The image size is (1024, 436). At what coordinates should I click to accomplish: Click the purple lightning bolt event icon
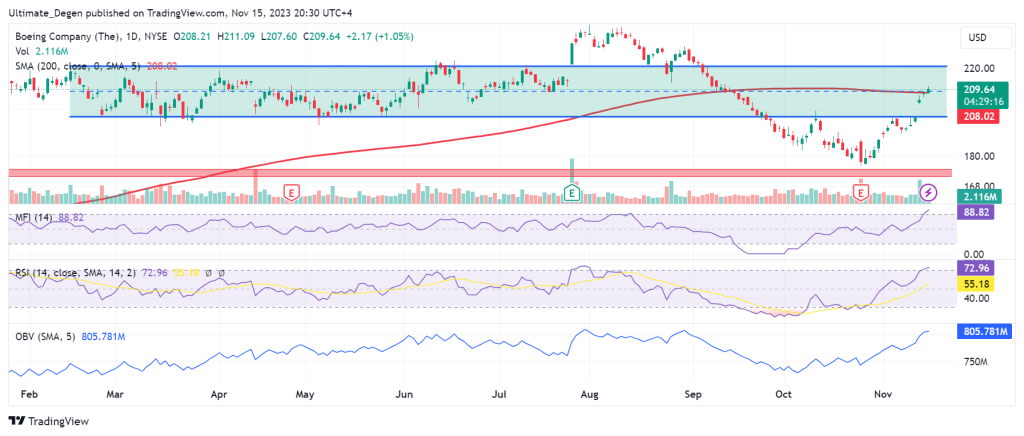[x=929, y=192]
